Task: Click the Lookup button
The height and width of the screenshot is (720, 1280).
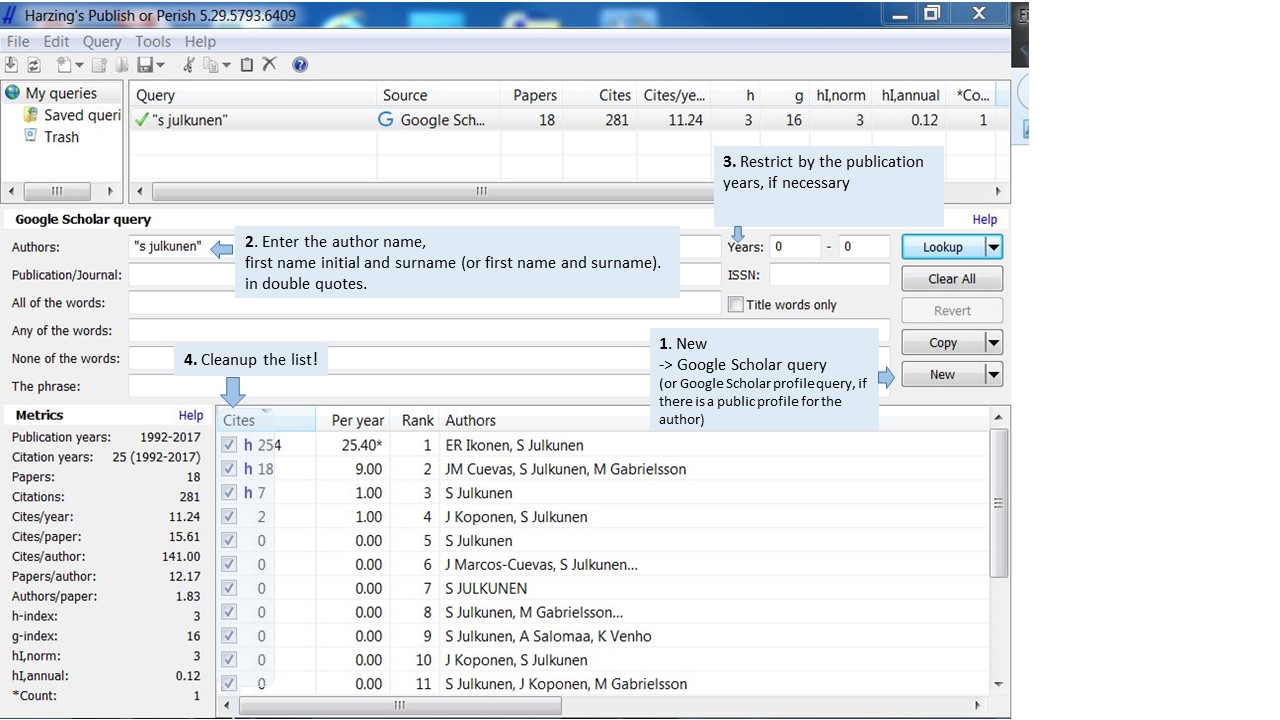Action: tap(943, 247)
